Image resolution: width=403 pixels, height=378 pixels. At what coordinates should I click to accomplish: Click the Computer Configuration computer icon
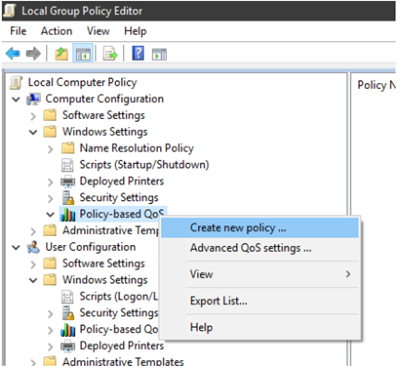[x=33, y=99]
